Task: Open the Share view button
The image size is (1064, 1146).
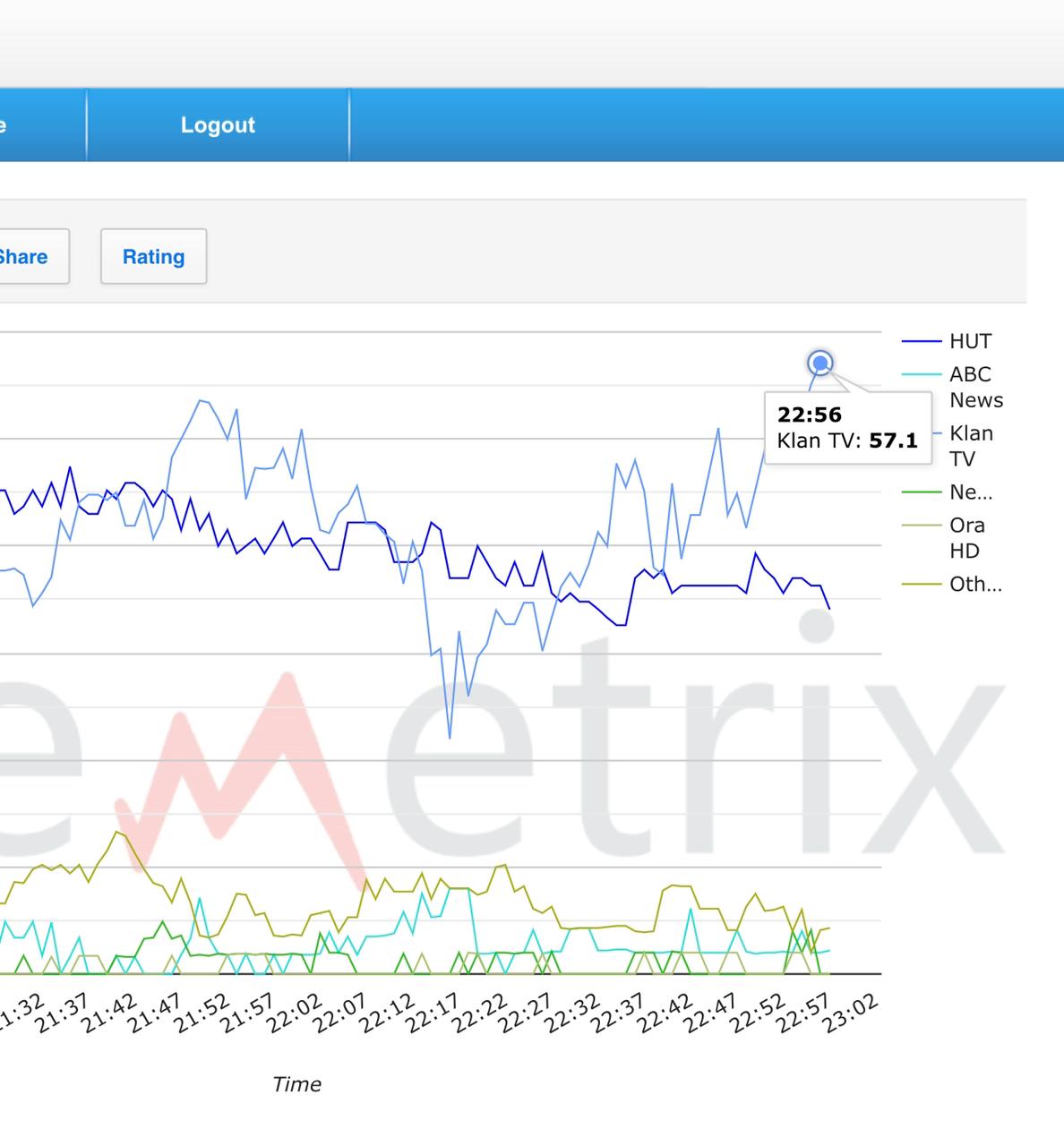Action: pyautogui.click(x=27, y=257)
